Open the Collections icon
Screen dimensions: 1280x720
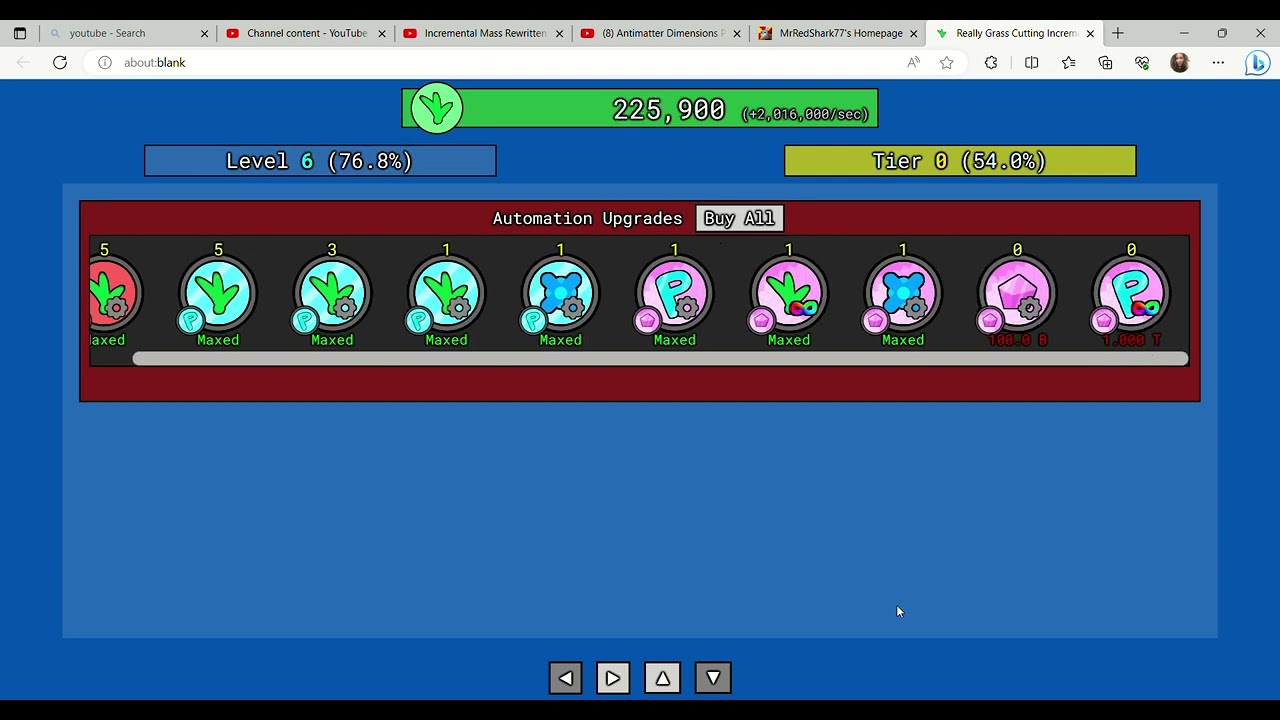(x=1105, y=62)
